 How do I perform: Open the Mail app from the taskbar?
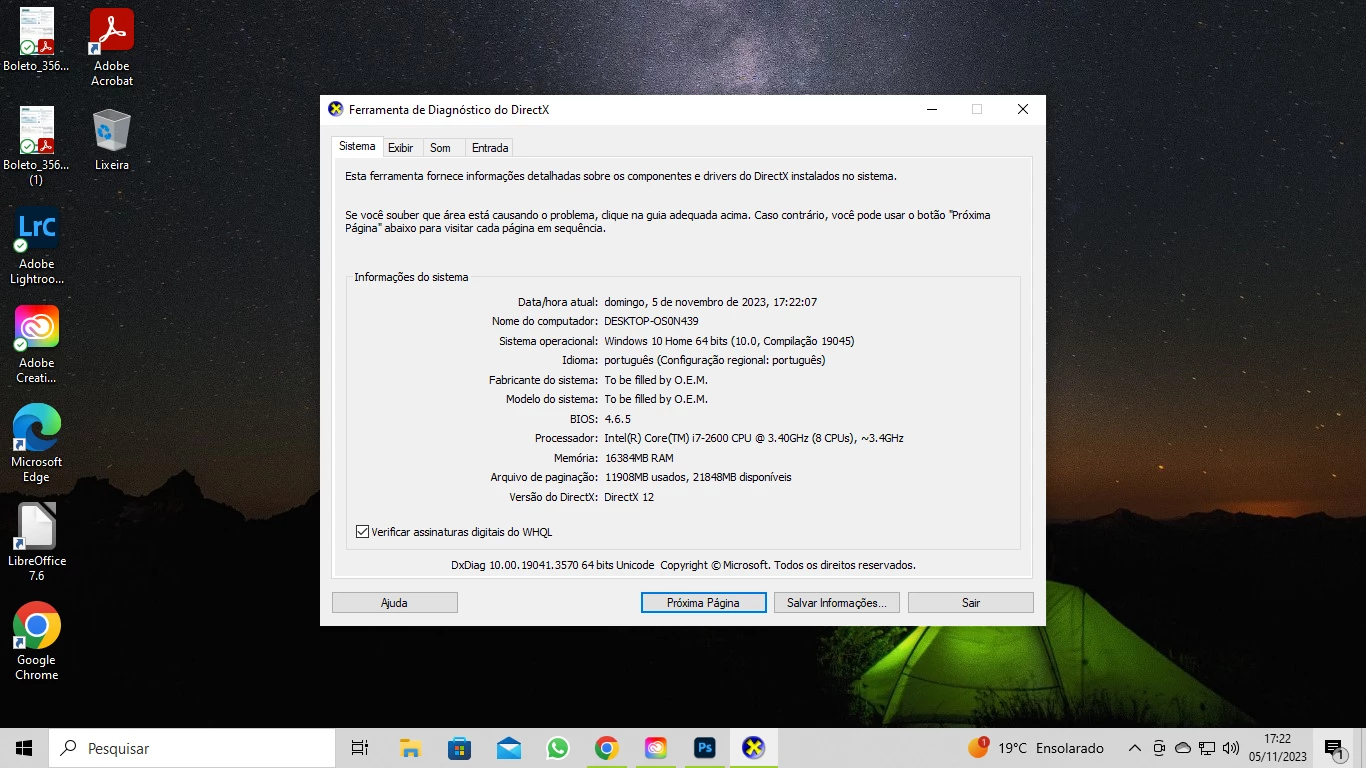508,748
